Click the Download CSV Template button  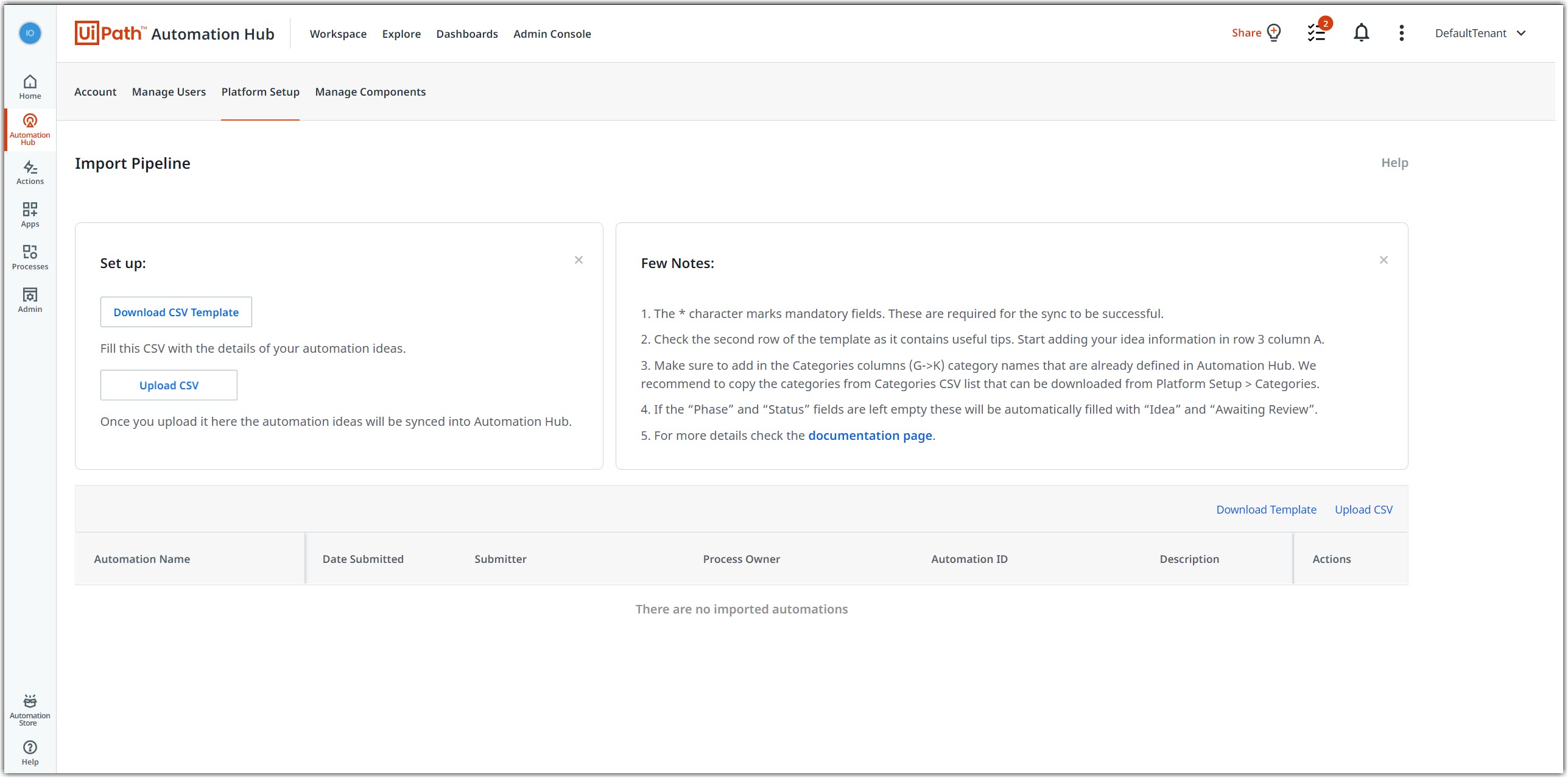176,312
